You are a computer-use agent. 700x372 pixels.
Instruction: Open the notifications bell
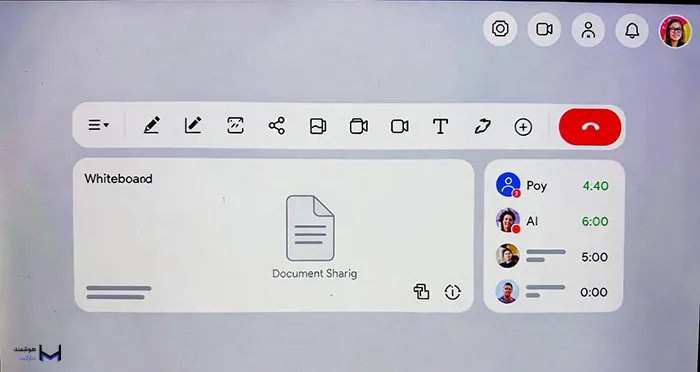(632, 30)
